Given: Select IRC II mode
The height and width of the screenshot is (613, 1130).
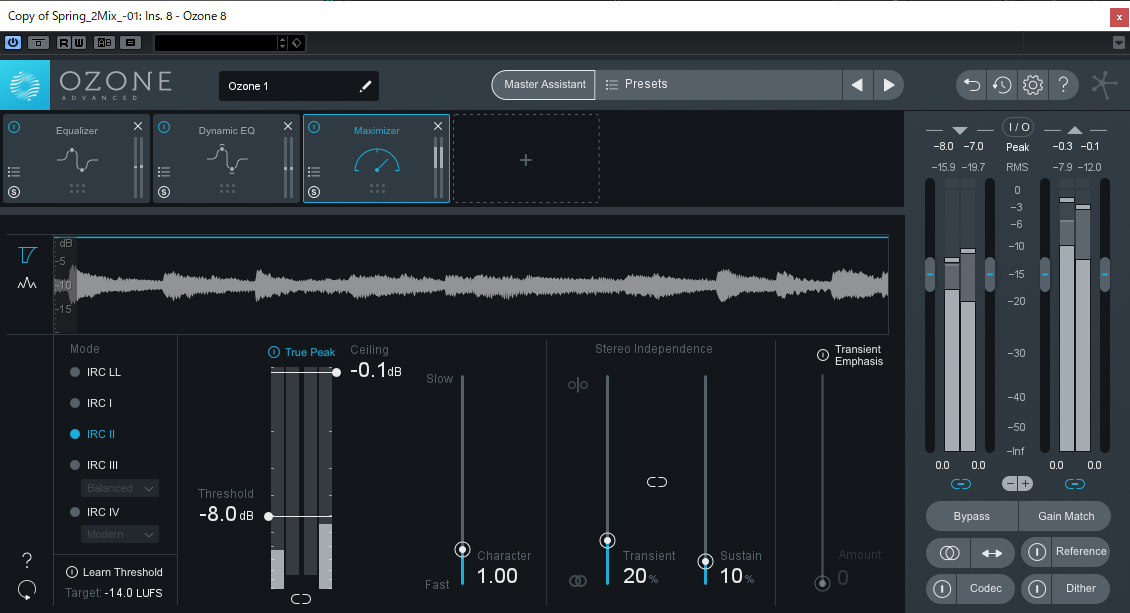Looking at the screenshot, I should tap(92, 434).
